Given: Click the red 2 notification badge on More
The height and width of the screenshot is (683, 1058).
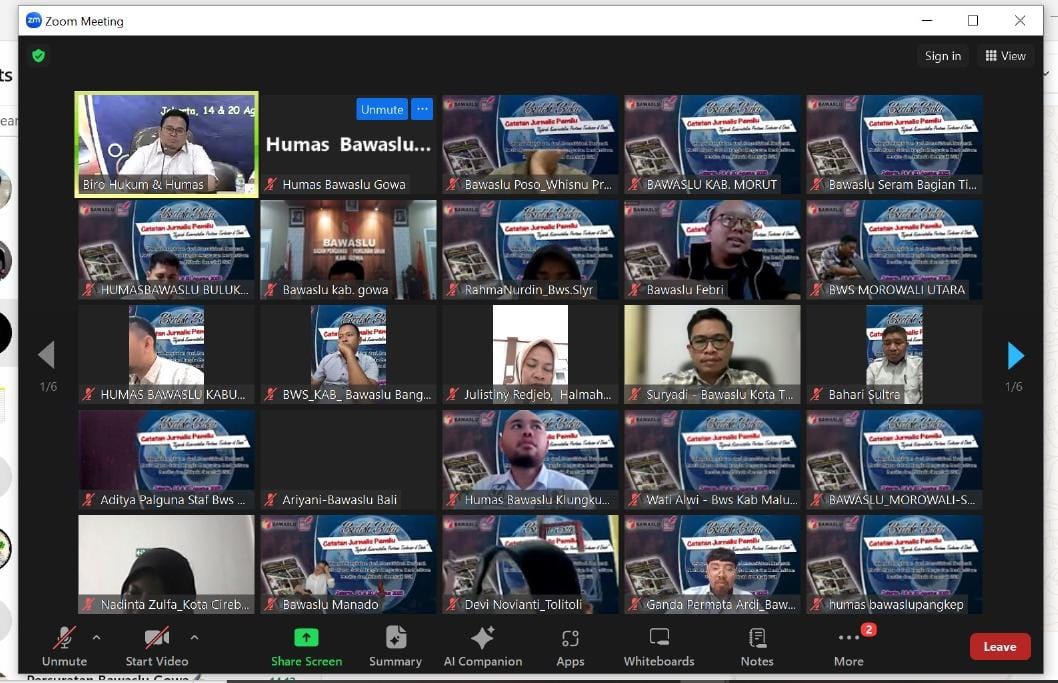Looking at the screenshot, I should pyautogui.click(x=868, y=629).
